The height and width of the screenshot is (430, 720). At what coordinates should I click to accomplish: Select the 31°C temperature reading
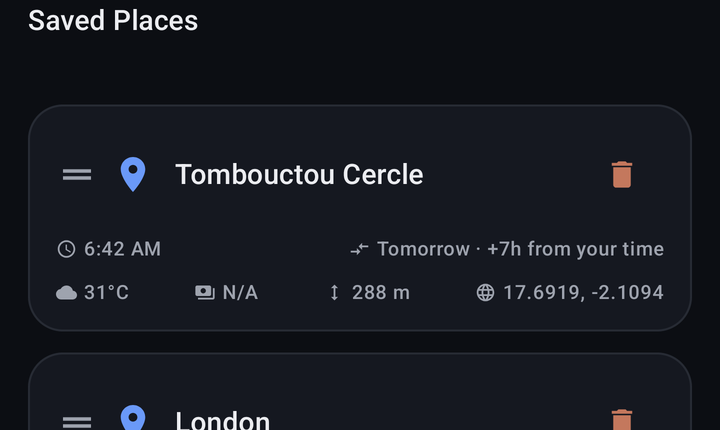[107, 293]
